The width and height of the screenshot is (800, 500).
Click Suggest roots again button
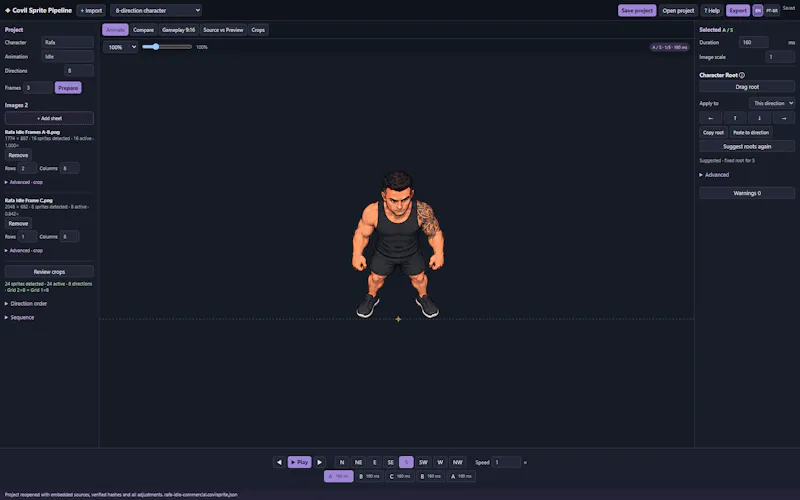click(747, 146)
